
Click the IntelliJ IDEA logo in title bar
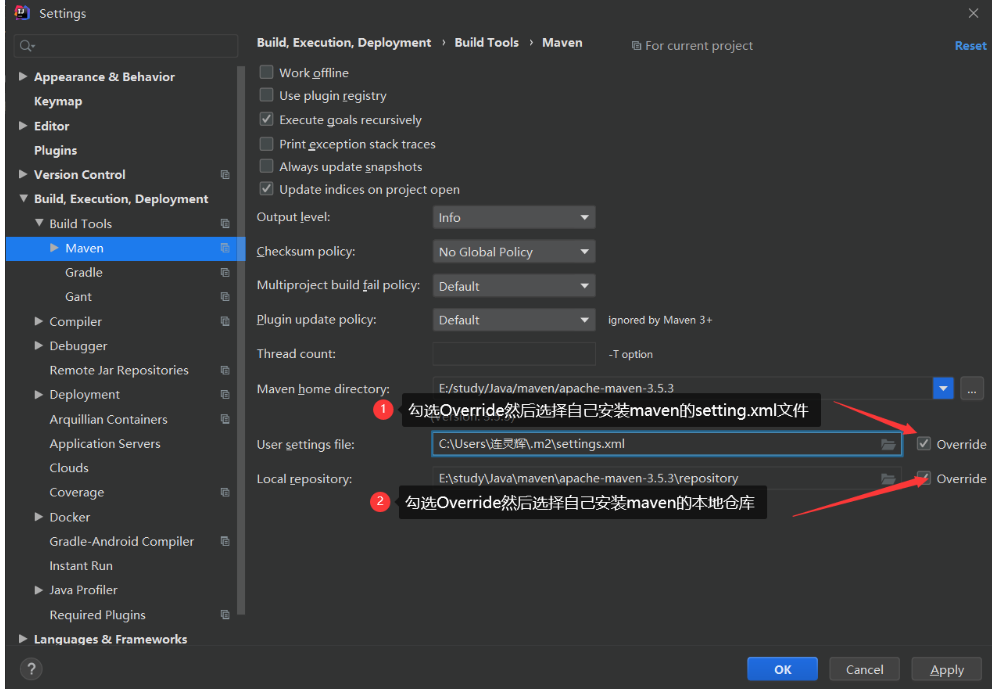click(22, 13)
